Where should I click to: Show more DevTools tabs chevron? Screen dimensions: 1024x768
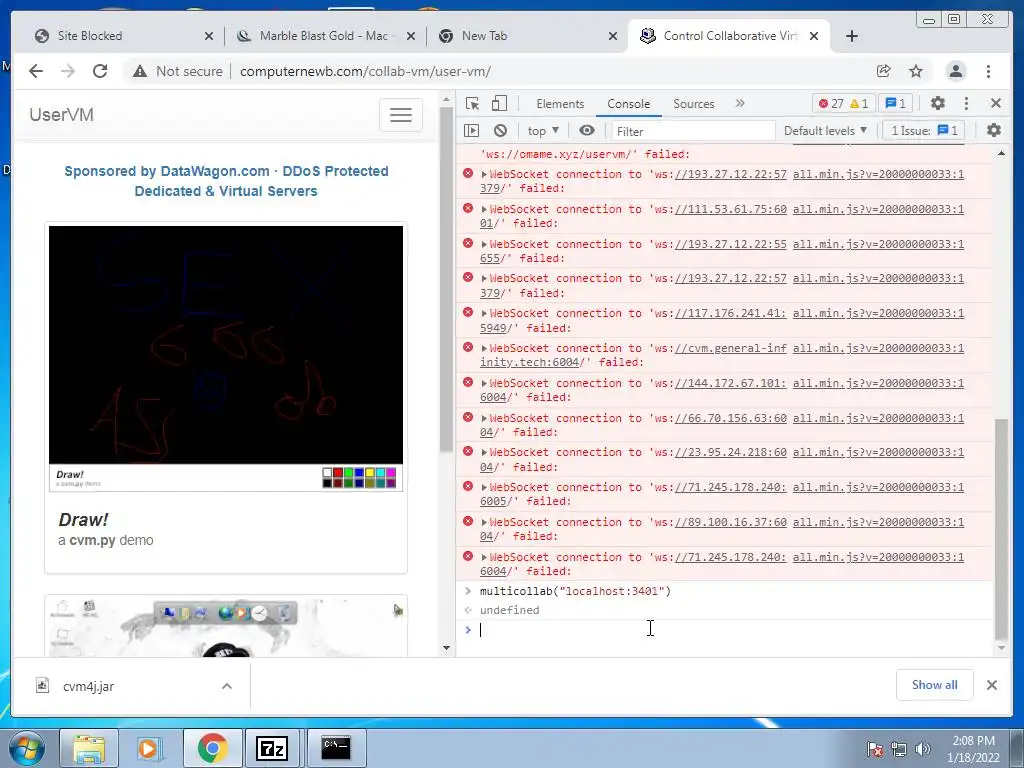click(740, 103)
